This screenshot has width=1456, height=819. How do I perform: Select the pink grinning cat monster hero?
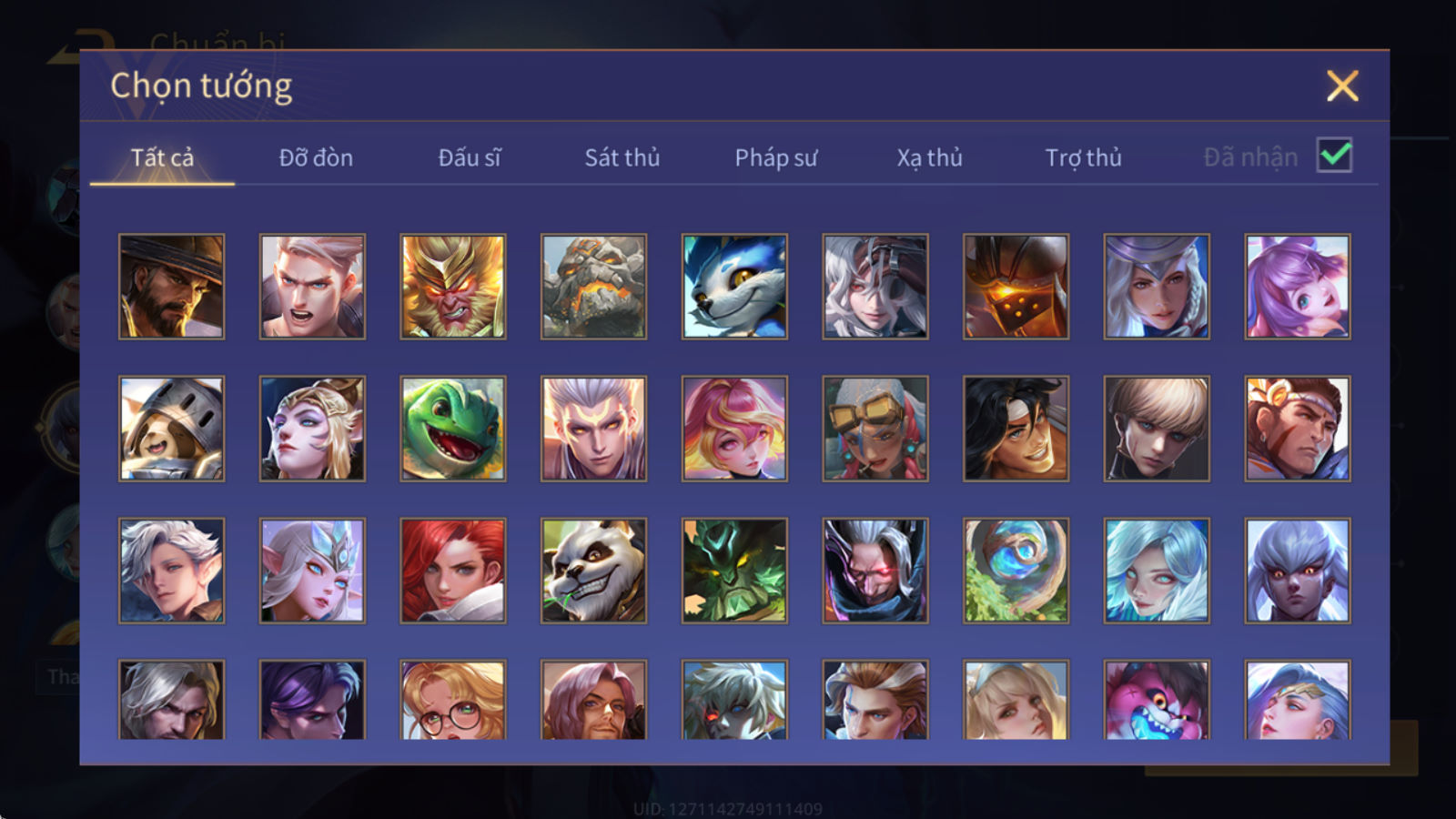1157,699
